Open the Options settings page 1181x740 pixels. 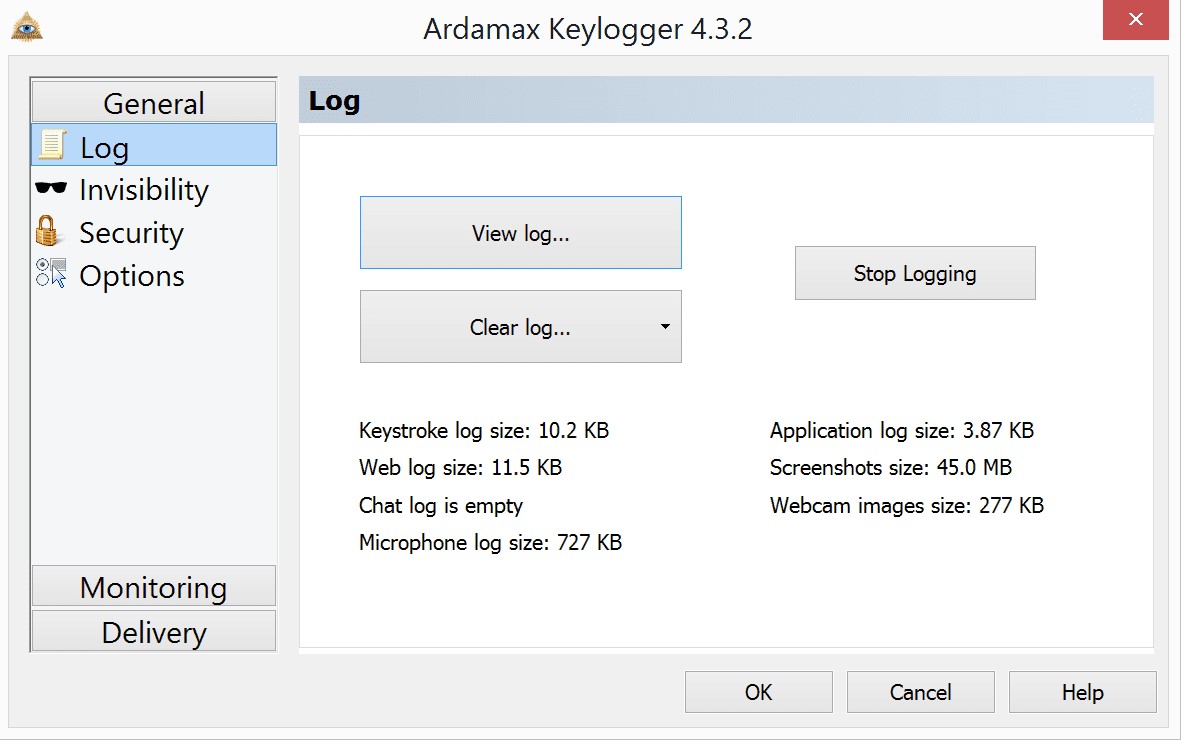[131, 275]
